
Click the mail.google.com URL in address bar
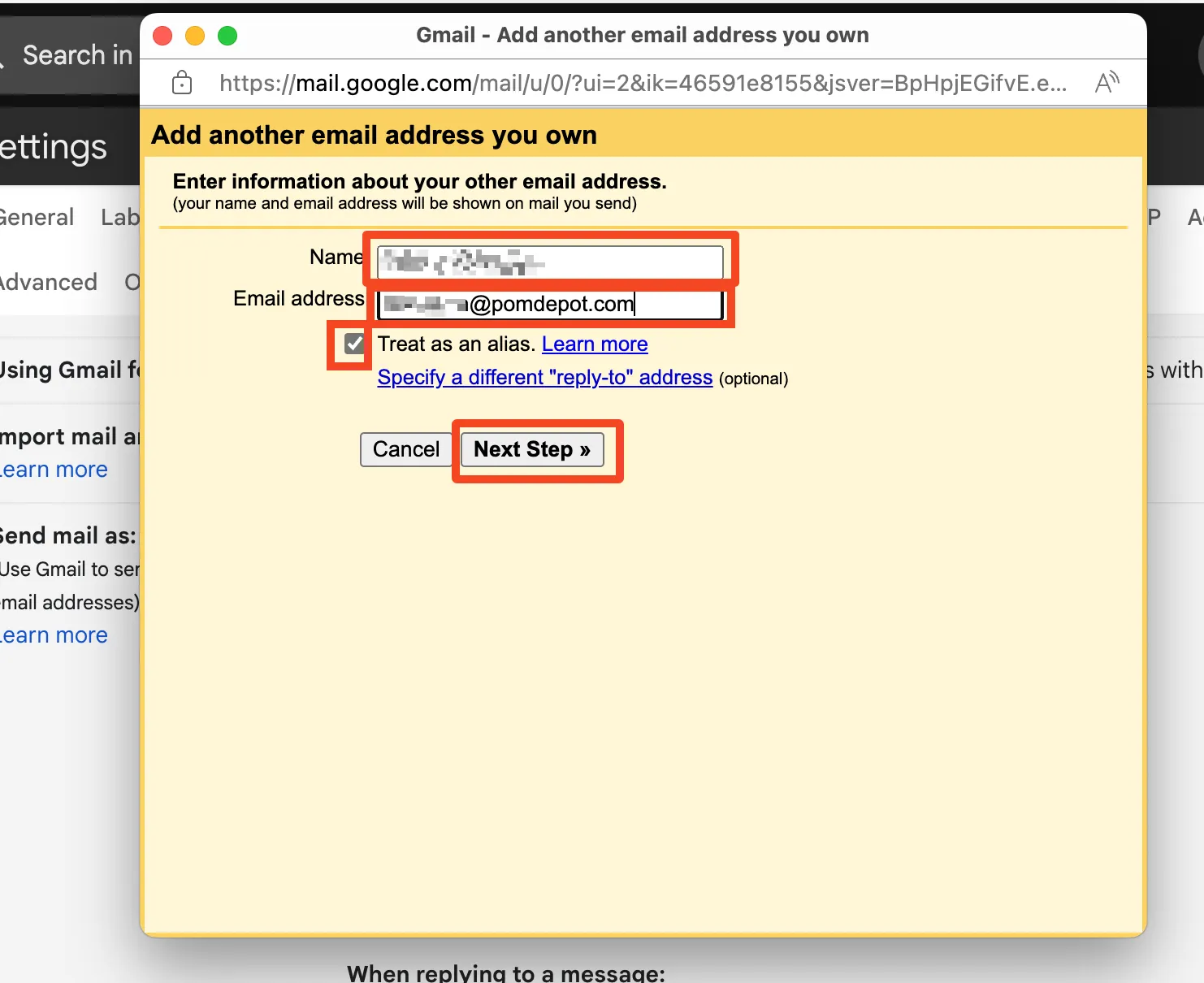click(x=643, y=83)
